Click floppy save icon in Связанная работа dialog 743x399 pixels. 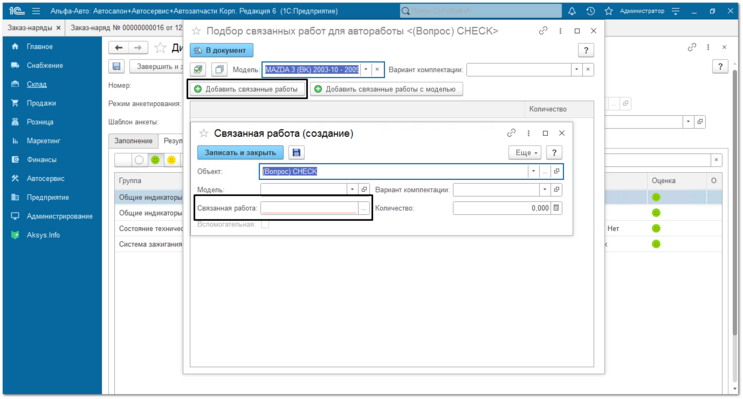[x=297, y=153]
